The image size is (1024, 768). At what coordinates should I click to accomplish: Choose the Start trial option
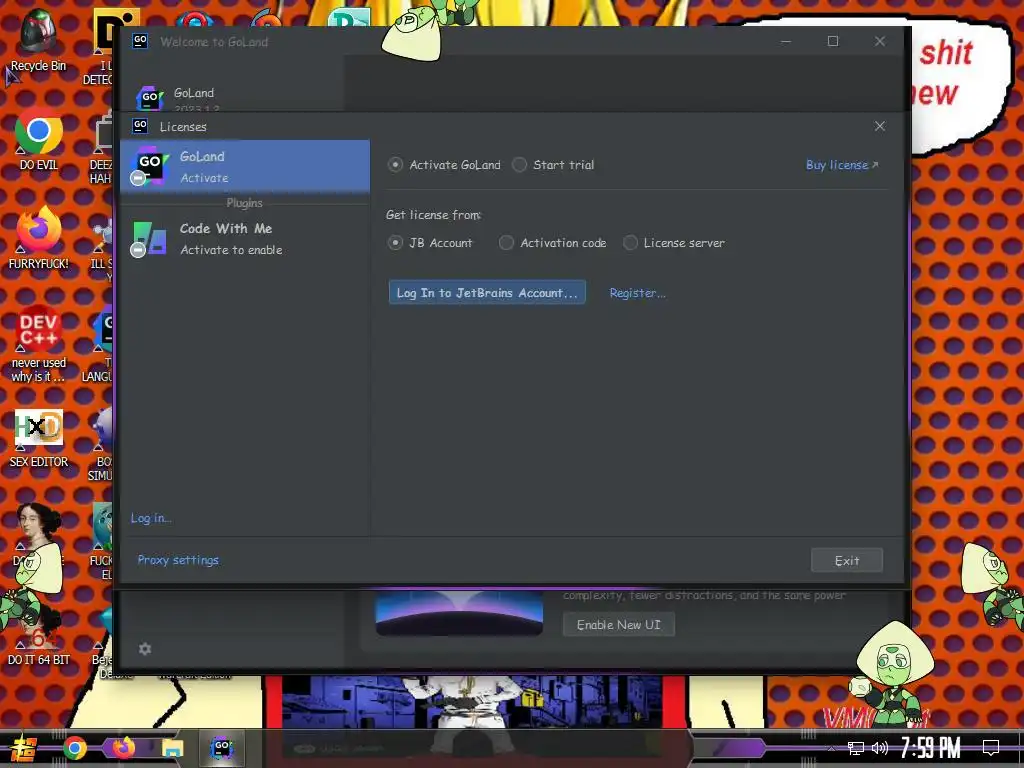[519, 165]
